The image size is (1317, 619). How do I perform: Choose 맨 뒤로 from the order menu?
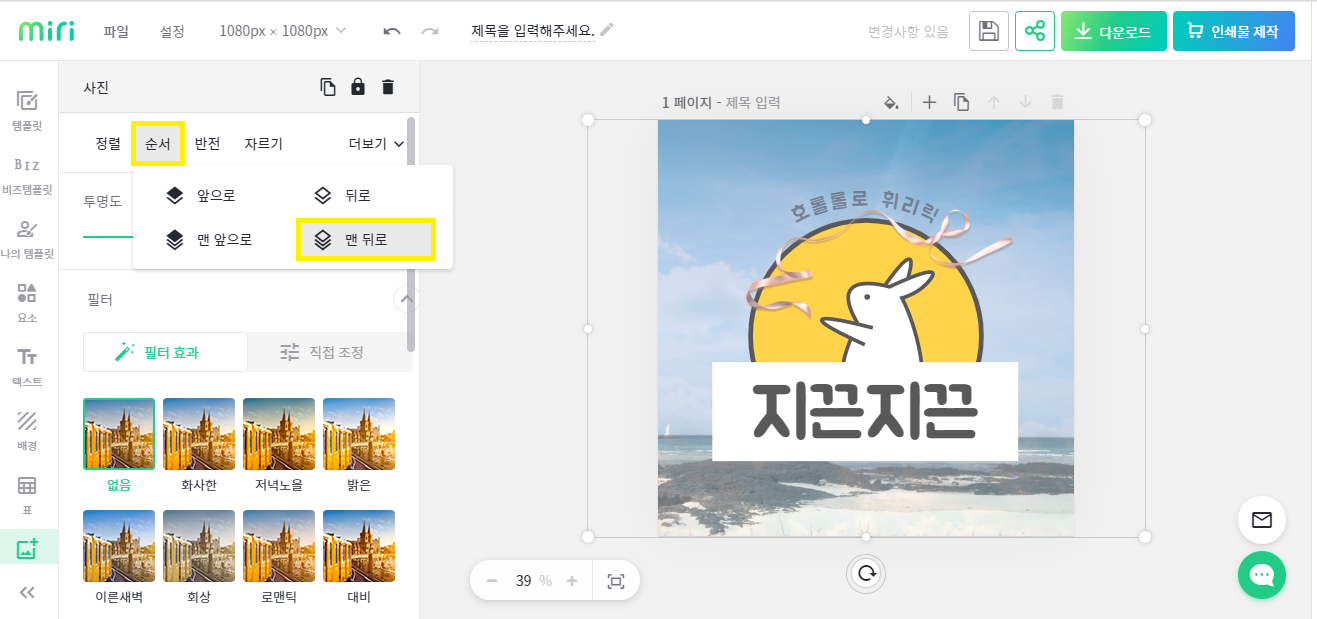(x=366, y=240)
